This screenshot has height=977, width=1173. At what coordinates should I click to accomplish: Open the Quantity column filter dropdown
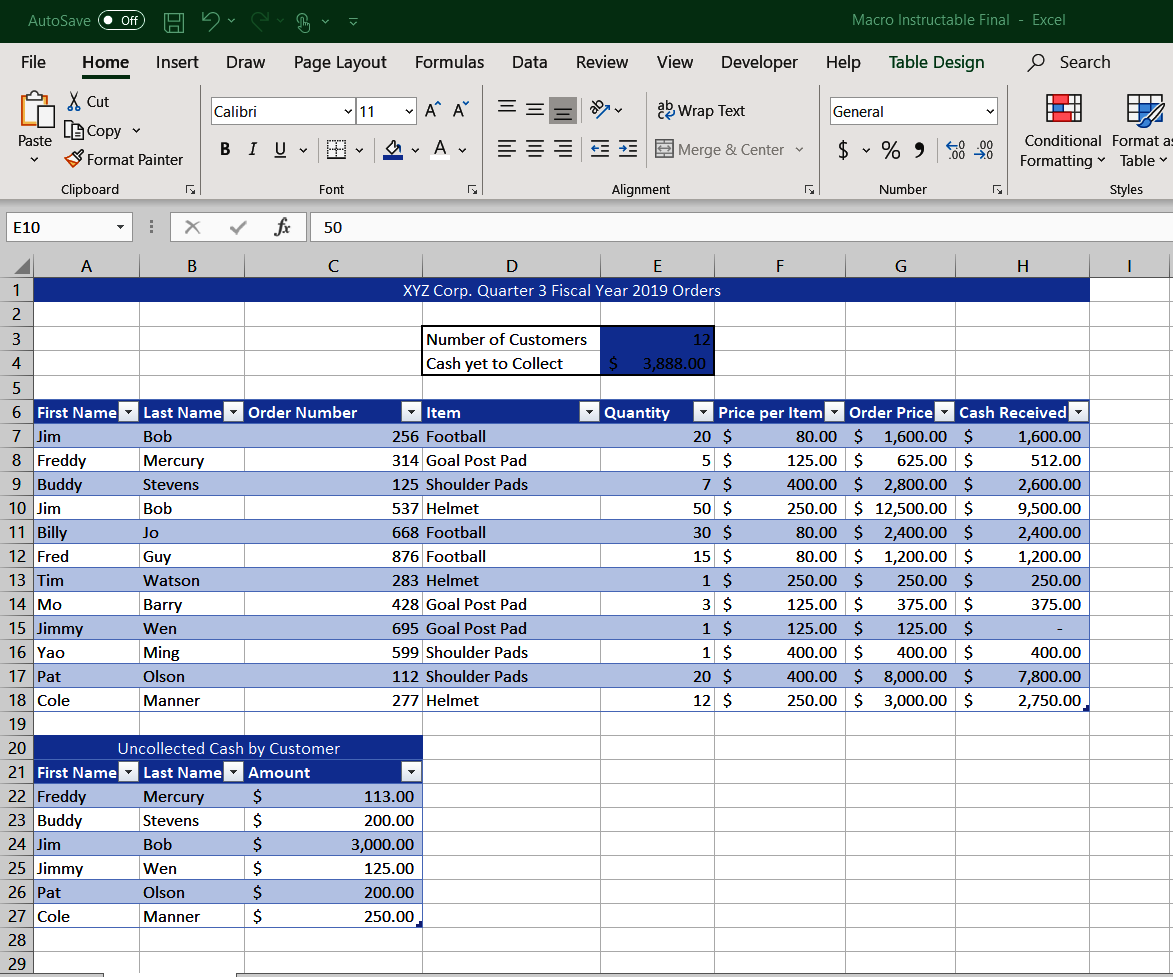[x=702, y=412]
